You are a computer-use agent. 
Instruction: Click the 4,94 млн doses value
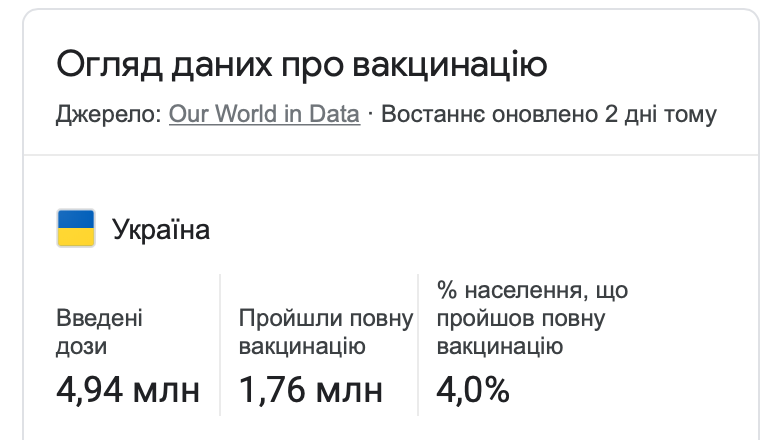pyautogui.click(x=128, y=390)
